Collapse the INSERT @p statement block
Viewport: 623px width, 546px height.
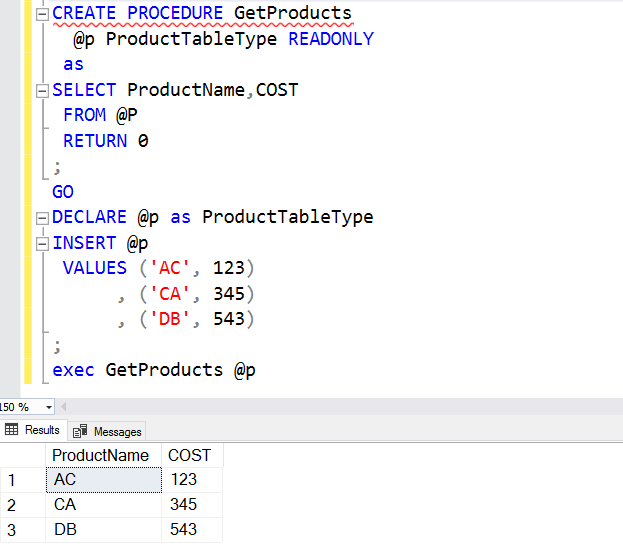[x=42, y=243]
